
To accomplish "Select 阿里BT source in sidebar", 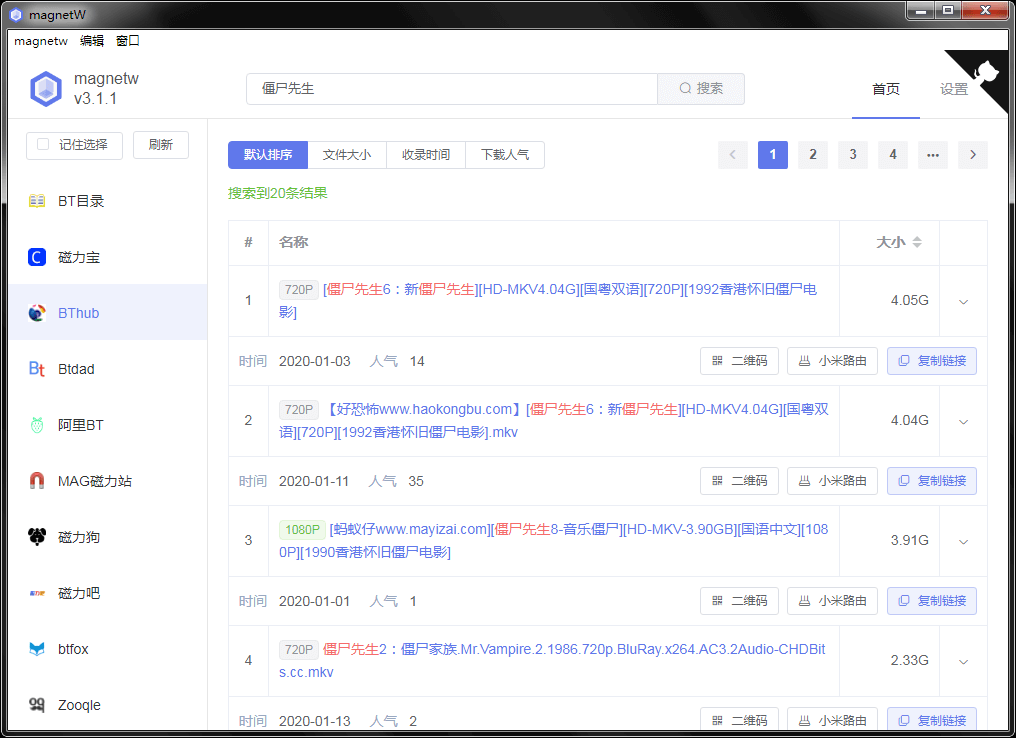I will (x=108, y=425).
